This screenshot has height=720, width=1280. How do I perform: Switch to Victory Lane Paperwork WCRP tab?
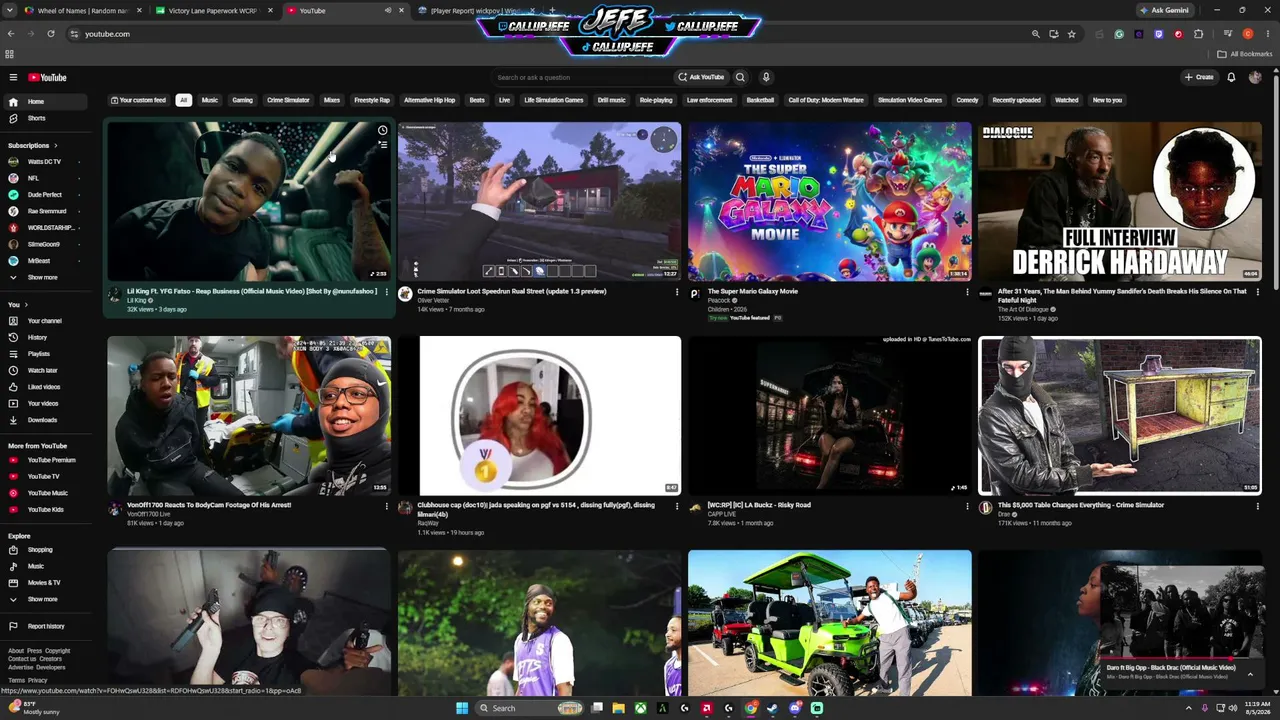point(213,11)
